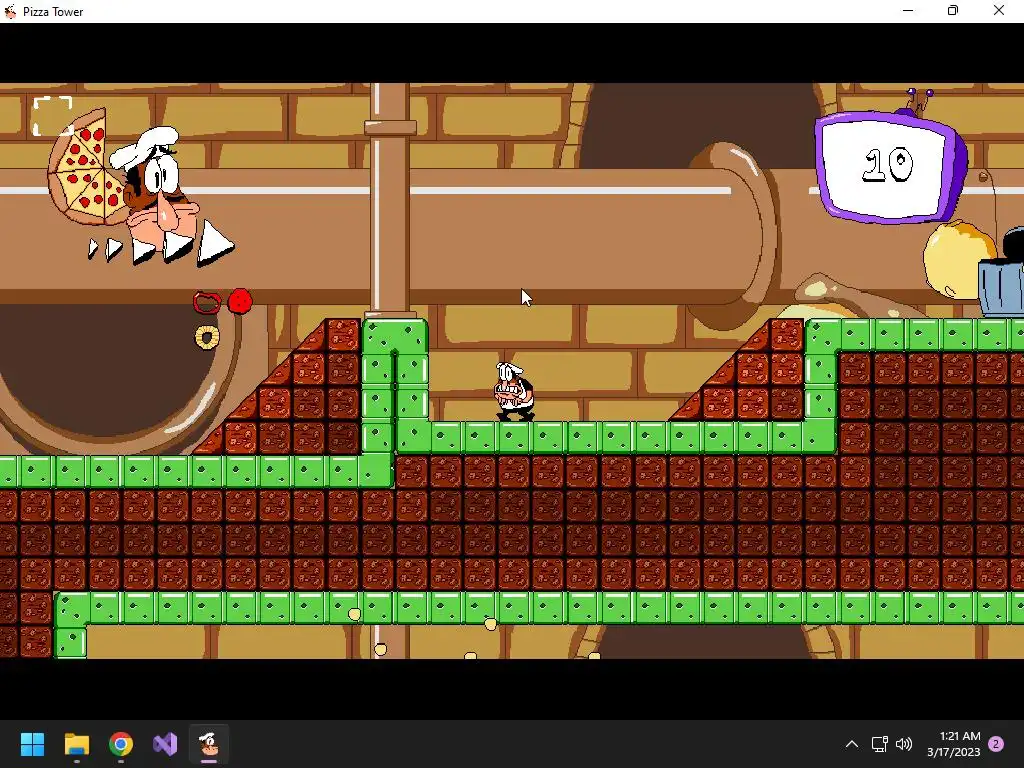Collect the red sausage ring topping
Viewport: 1024px width, 768px height.
207,302
